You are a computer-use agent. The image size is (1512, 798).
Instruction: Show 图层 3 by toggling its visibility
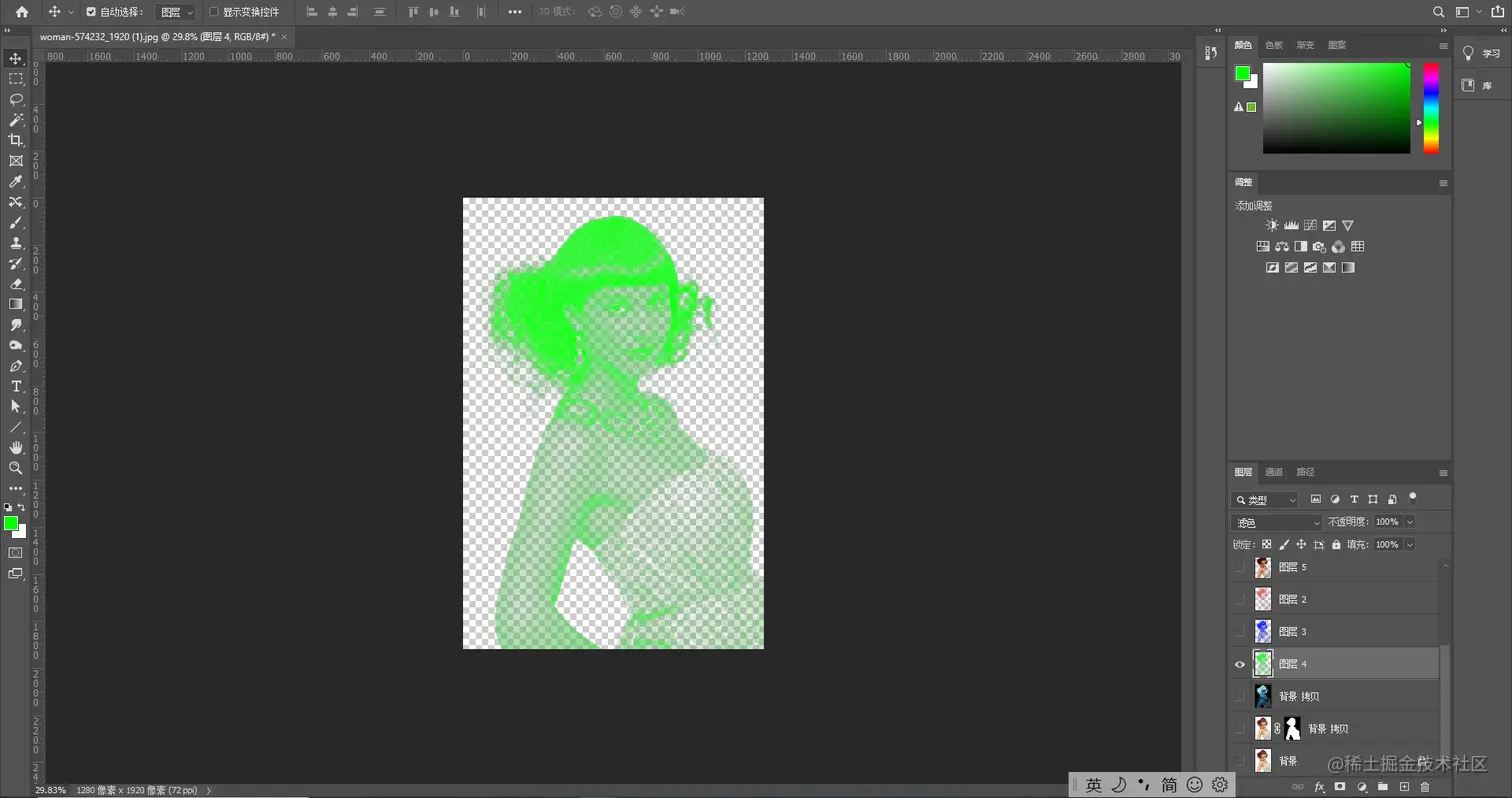[x=1240, y=631]
